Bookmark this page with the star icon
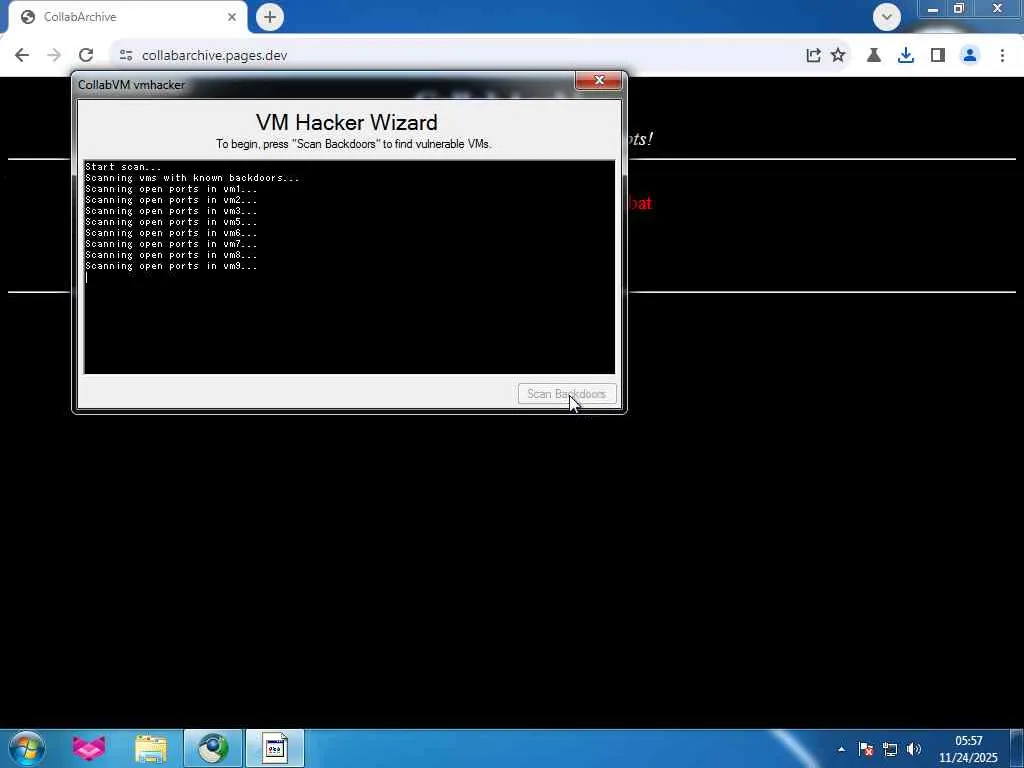Viewport: 1024px width, 768px height. [838, 56]
